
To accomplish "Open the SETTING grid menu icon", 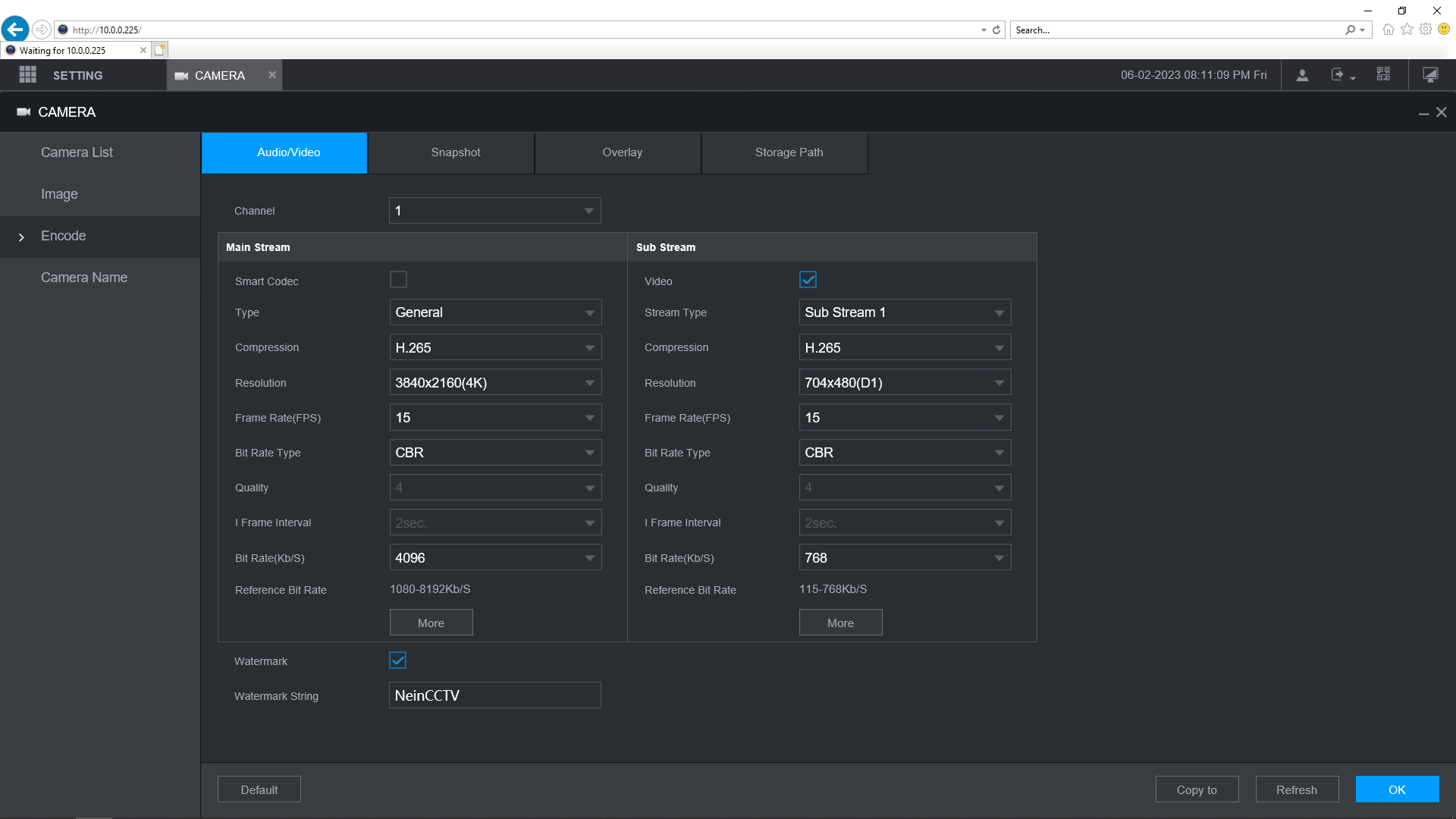I will (x=28, y=74).
